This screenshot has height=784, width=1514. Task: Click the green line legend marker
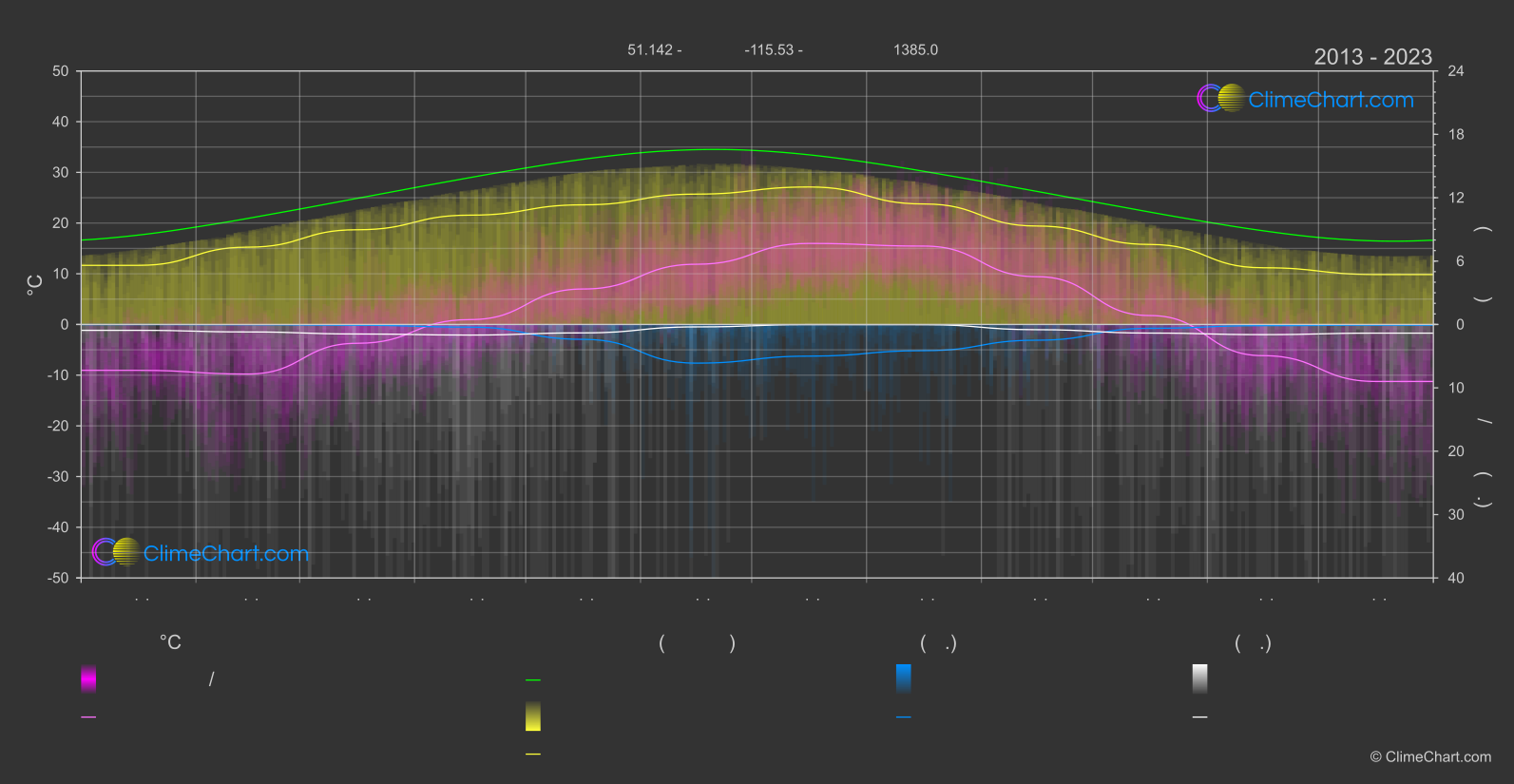coord(533,680)
